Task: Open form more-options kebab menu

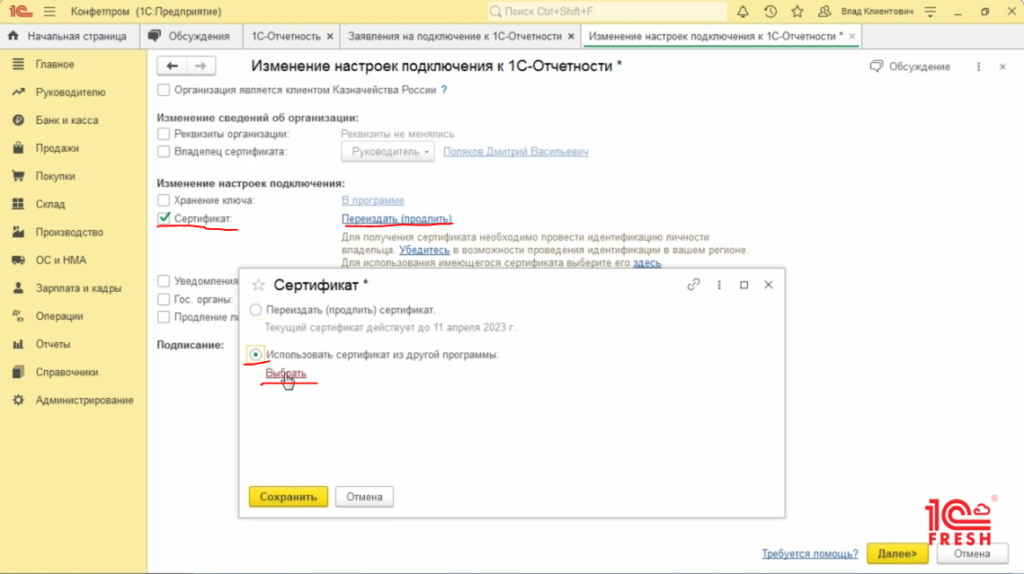Action: click(978, 67)
